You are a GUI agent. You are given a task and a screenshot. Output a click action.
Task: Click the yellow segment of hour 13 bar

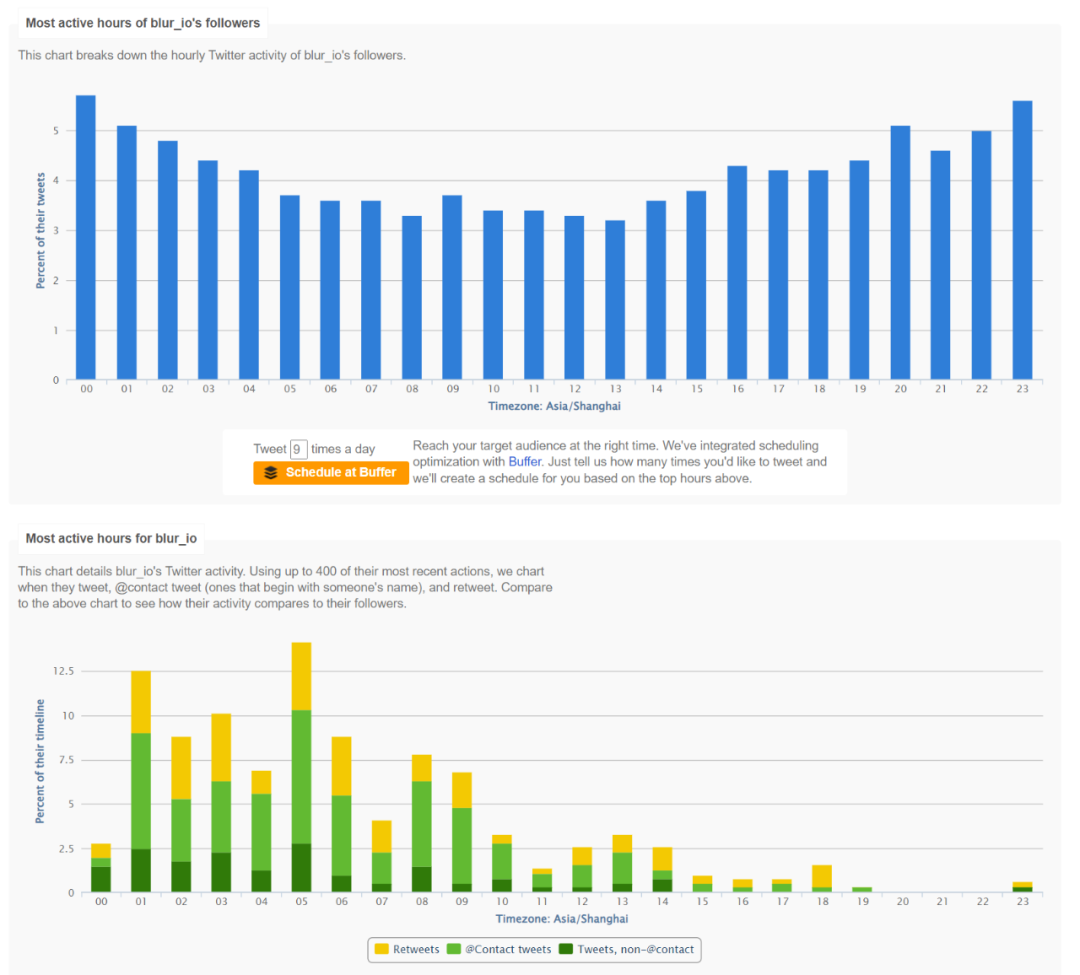(x=622, y=844)
